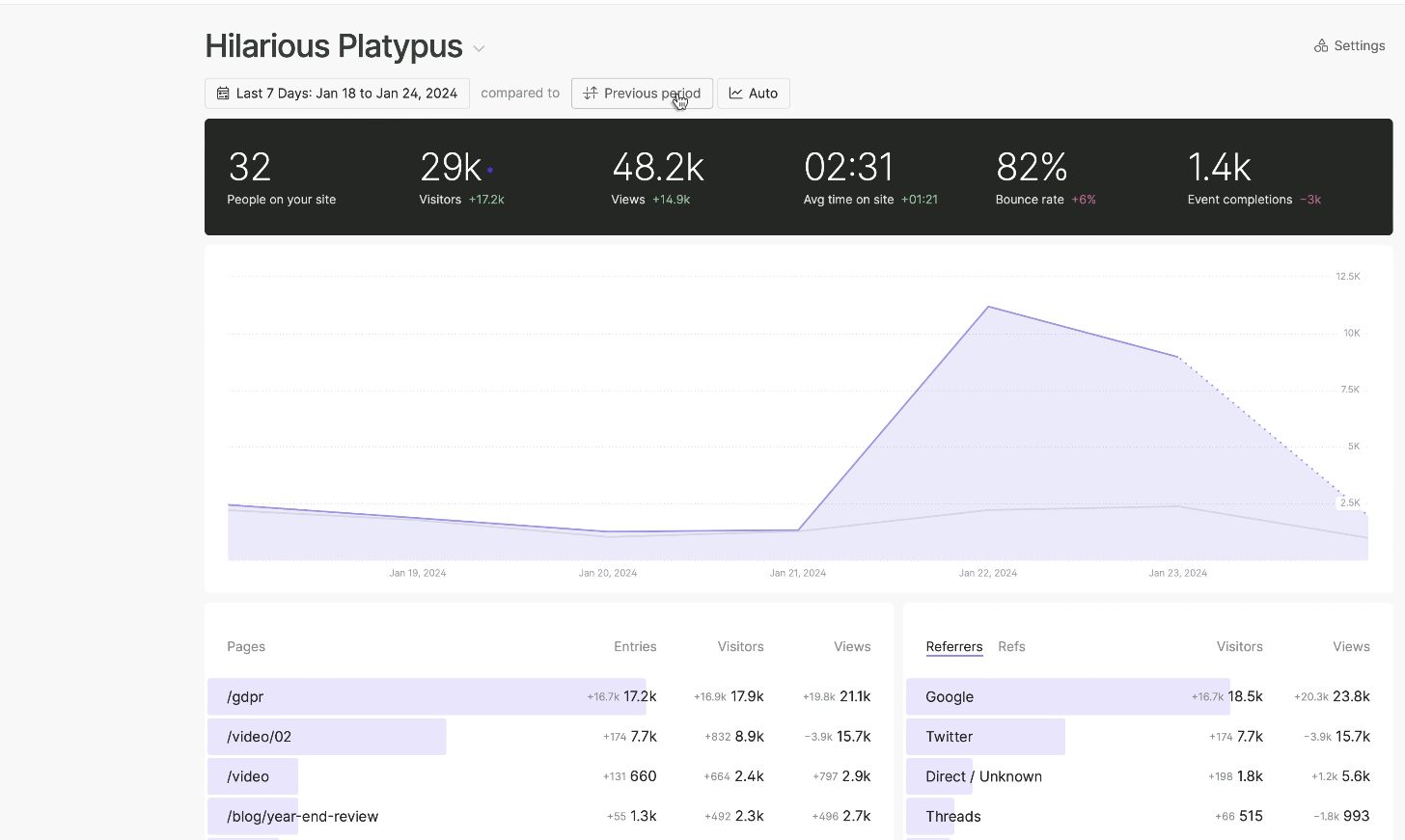The height and width of the screenshot is (840, 1405).
Task: Open the Settings panel
Action: (x=1348, y=45)
